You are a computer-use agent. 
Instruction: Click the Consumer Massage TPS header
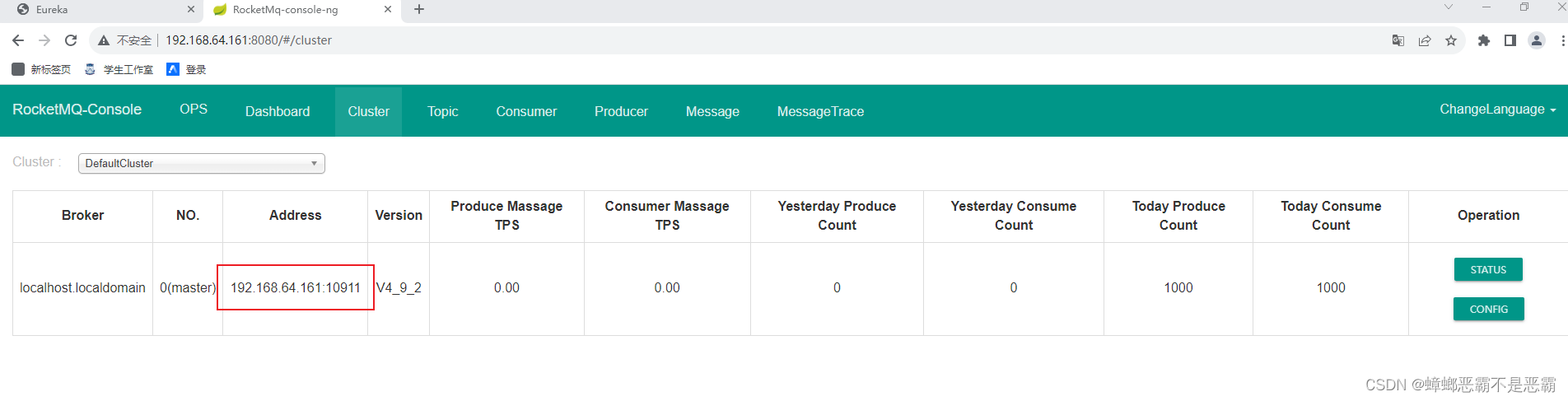(x=667, y=216)
